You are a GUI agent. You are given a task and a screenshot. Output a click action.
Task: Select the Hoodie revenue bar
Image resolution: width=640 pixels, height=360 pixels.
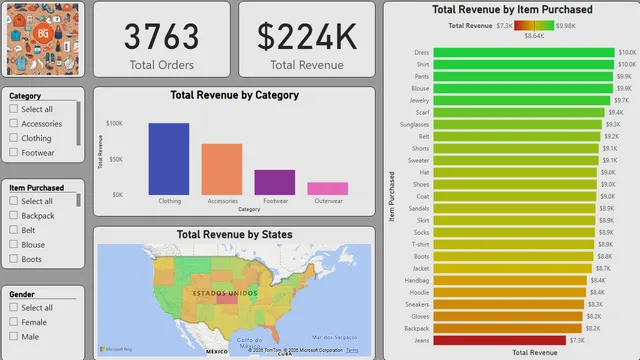click(x=509, y=293)
